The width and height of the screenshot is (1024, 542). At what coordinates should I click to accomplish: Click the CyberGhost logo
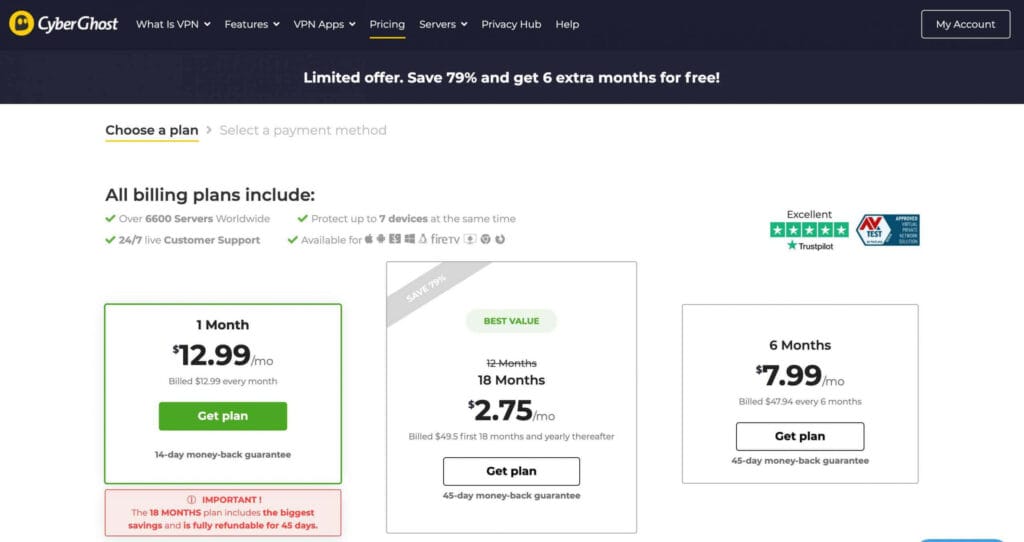[66, 24]
